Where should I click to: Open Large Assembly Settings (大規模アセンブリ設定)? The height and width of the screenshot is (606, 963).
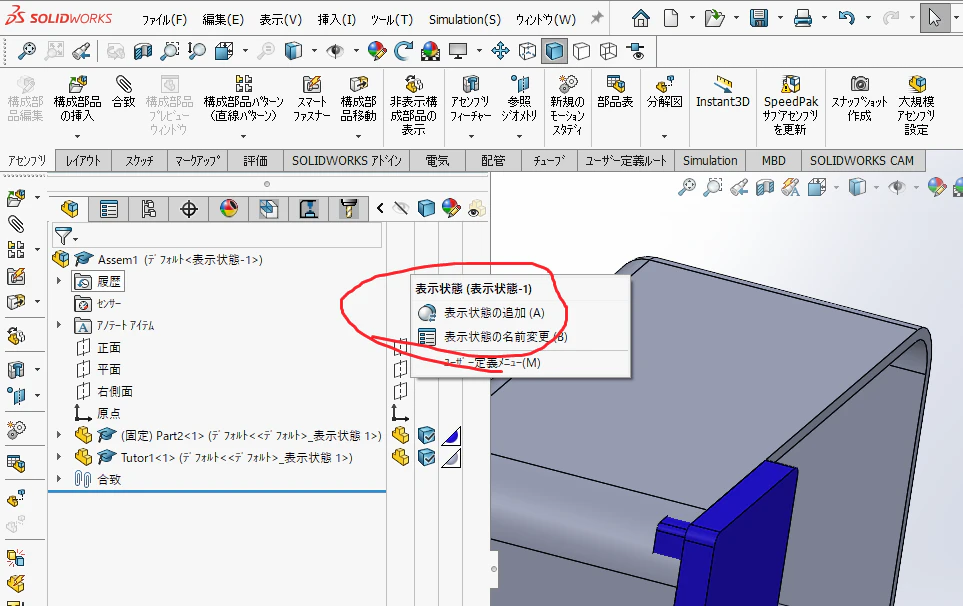[916, 106]
